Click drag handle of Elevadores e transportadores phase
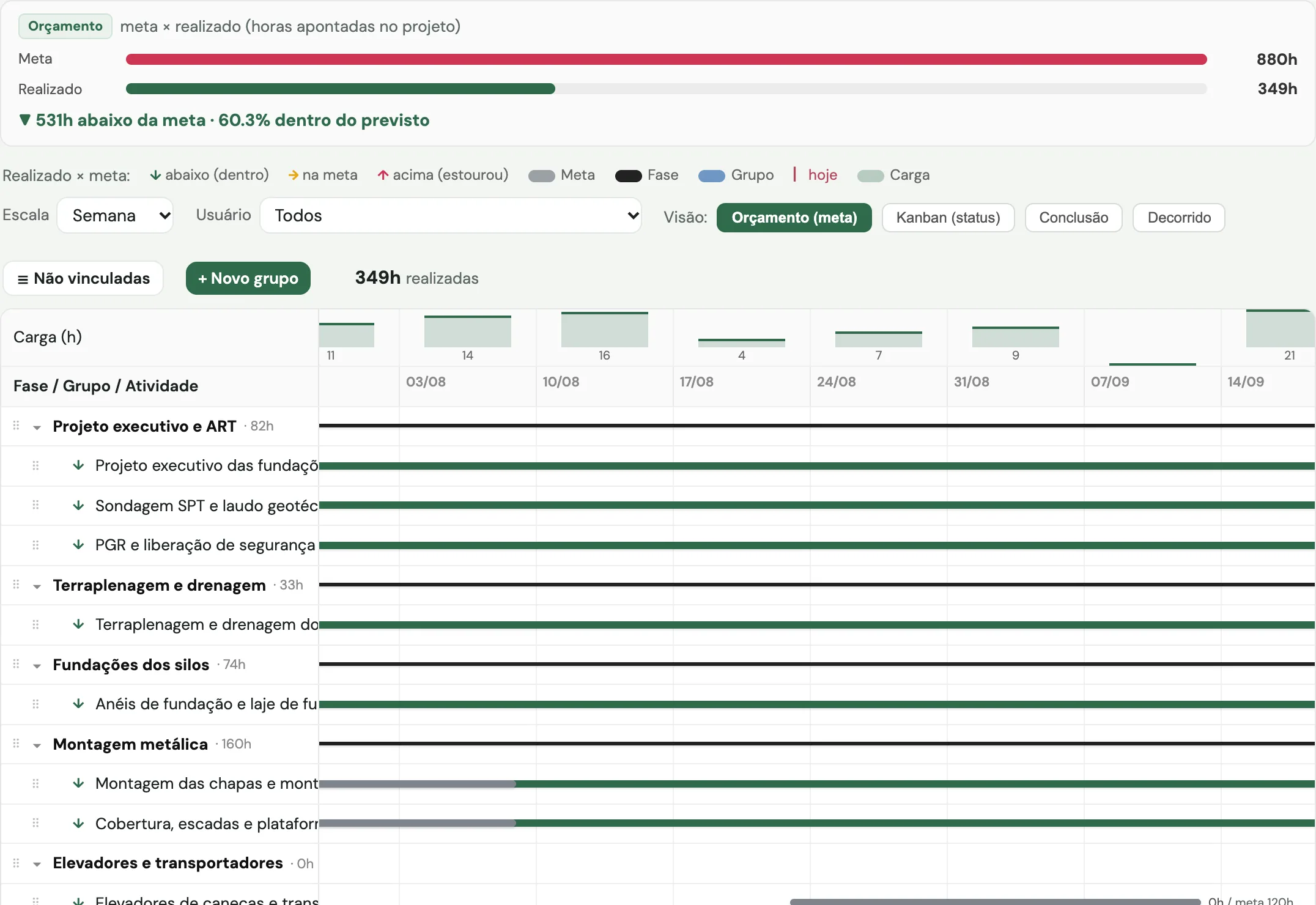The height and width of the screenshot is (905, 1316). [17, 863]
